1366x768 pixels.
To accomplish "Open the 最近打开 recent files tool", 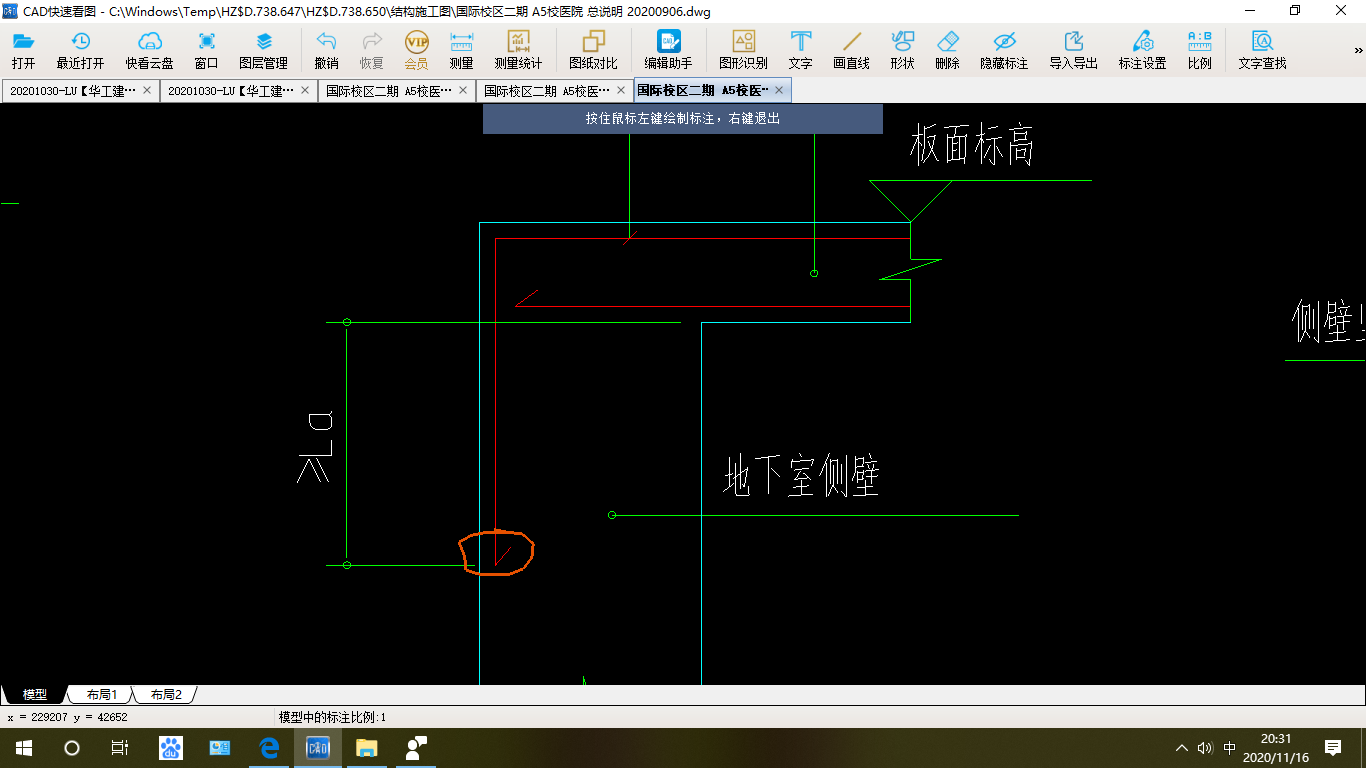I will (x=80, y=50).
